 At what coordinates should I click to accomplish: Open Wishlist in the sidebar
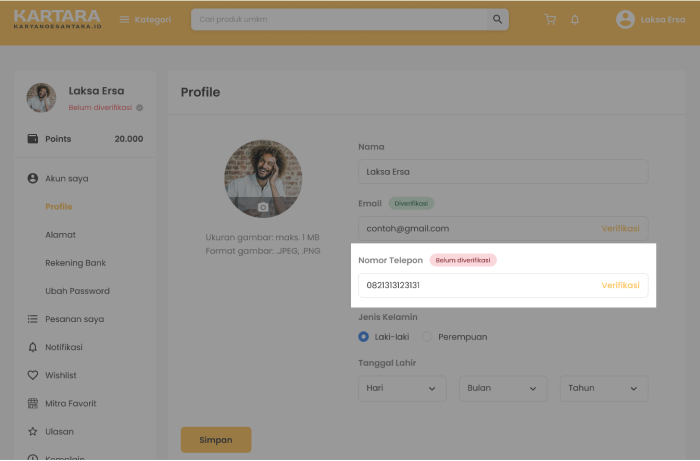[61, 375]
